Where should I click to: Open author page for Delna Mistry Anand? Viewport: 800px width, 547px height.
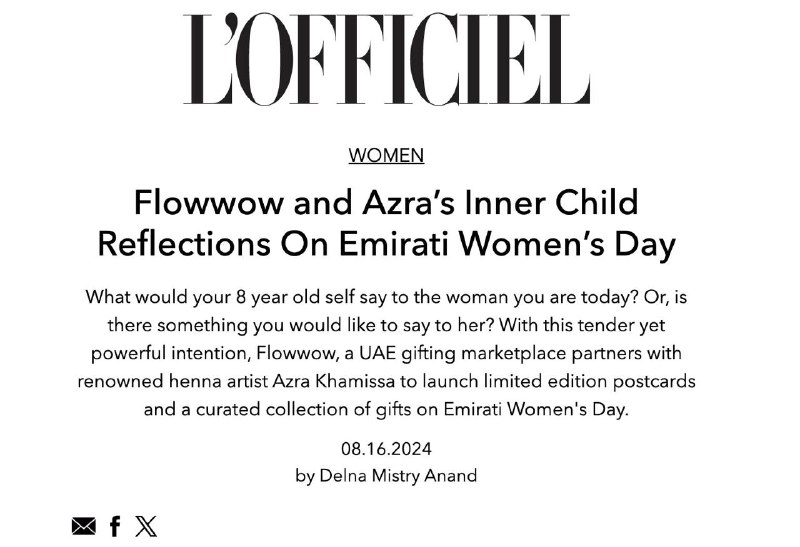pos(398,476)
